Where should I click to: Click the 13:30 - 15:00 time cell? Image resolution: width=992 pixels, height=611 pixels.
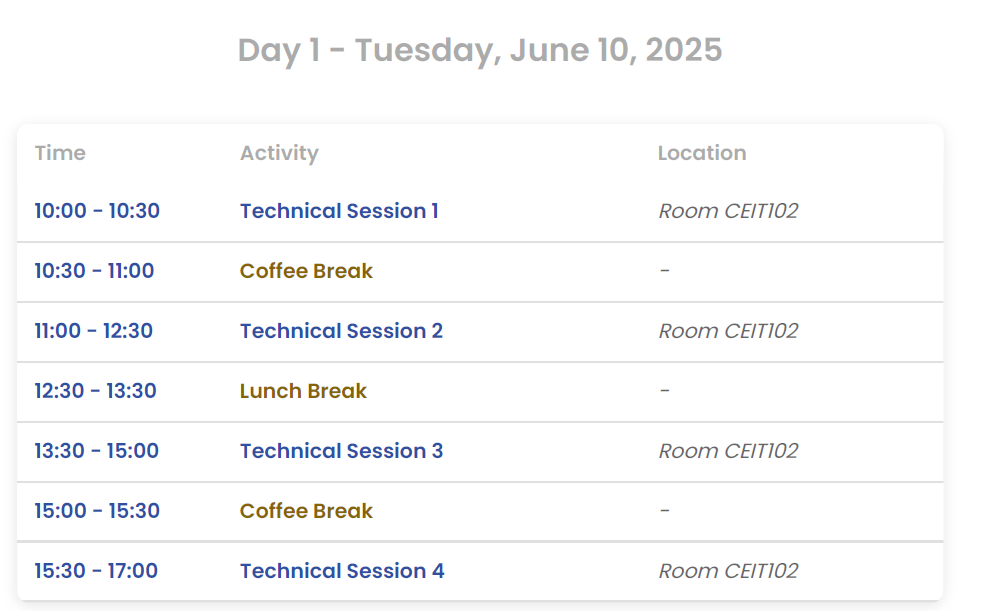point(96,451)
